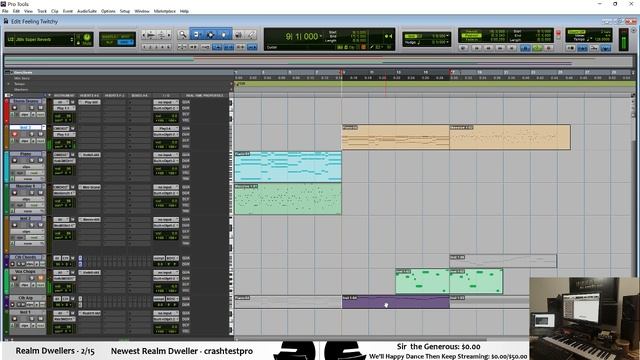
Task: Select the Massive 1 track name
Action: click(x=25, y=186)
